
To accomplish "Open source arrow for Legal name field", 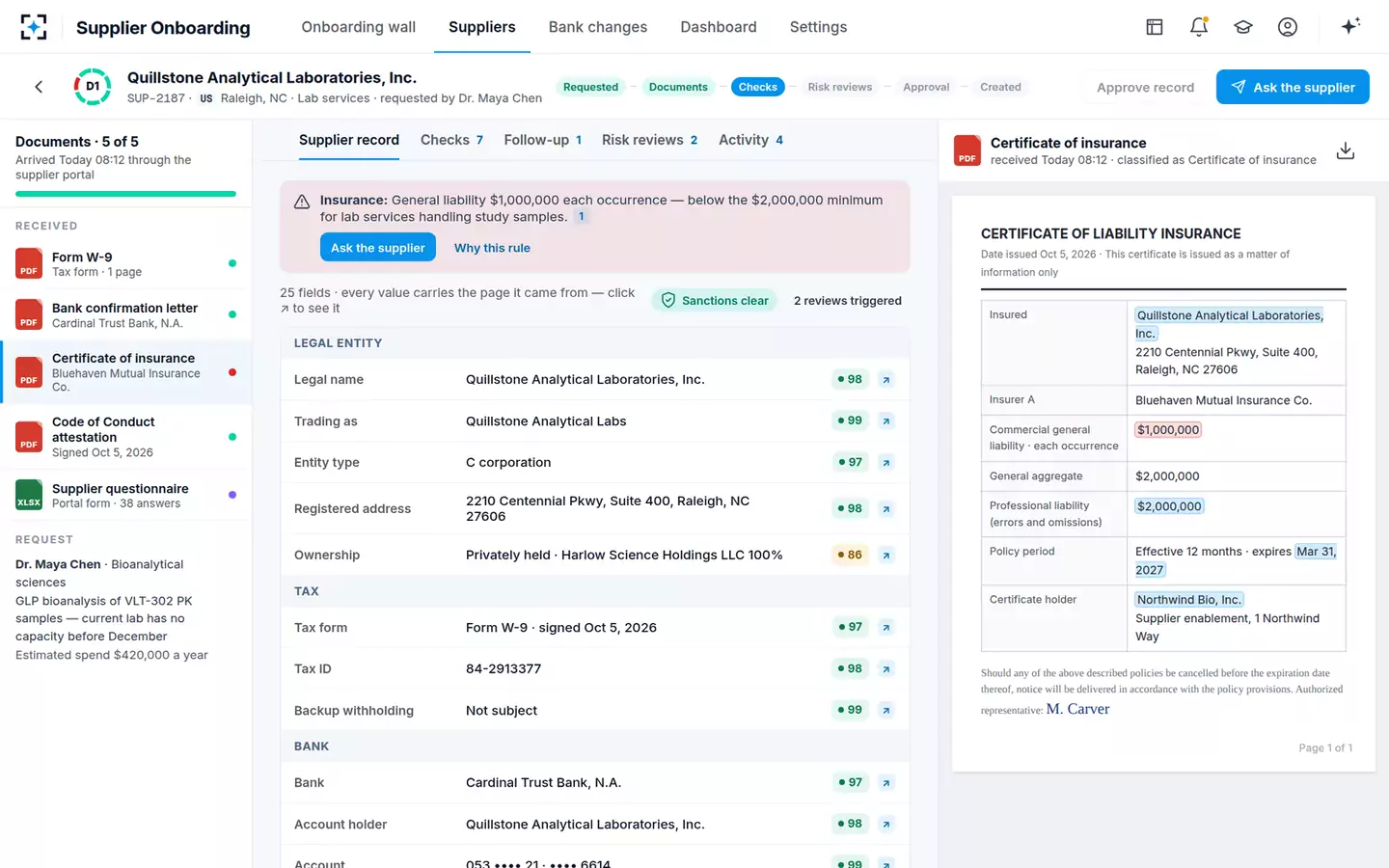I will pos(886,380).
